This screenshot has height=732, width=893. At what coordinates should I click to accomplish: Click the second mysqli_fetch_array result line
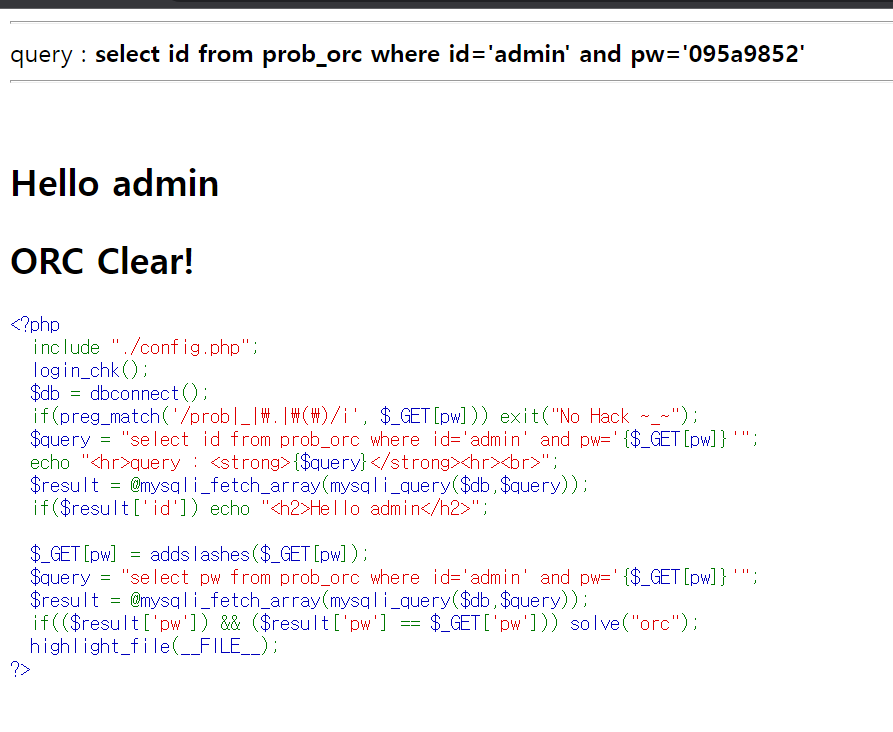pyautogui.click(x=309, y=600)
